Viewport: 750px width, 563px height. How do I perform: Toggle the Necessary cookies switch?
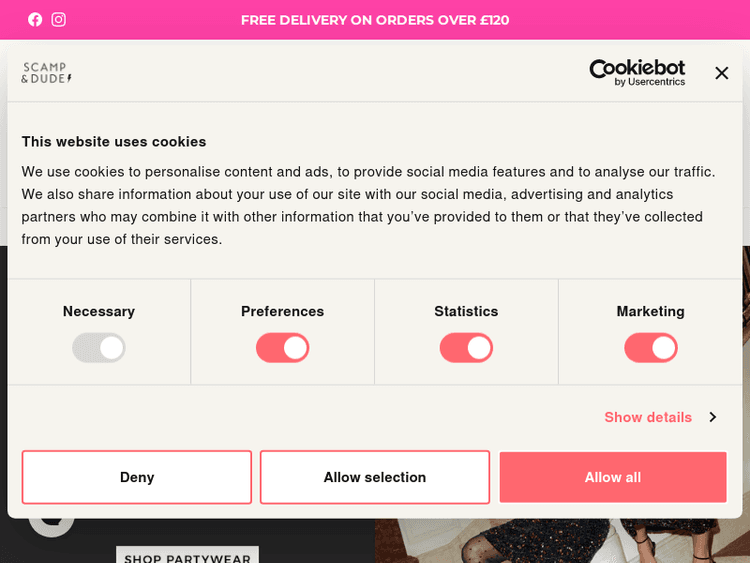click(x=99, y=348)
